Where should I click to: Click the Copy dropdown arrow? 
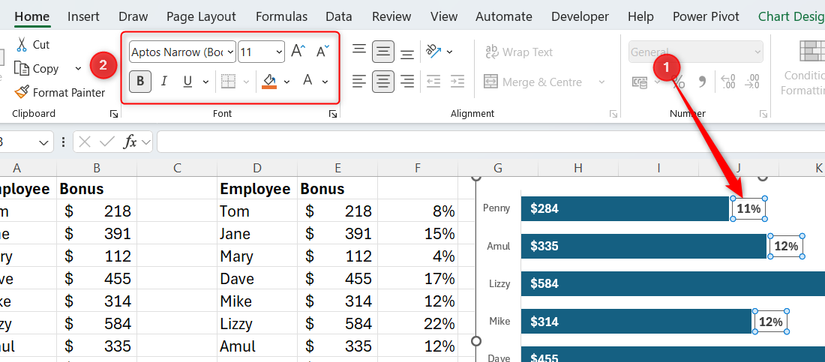pos(78,69)
